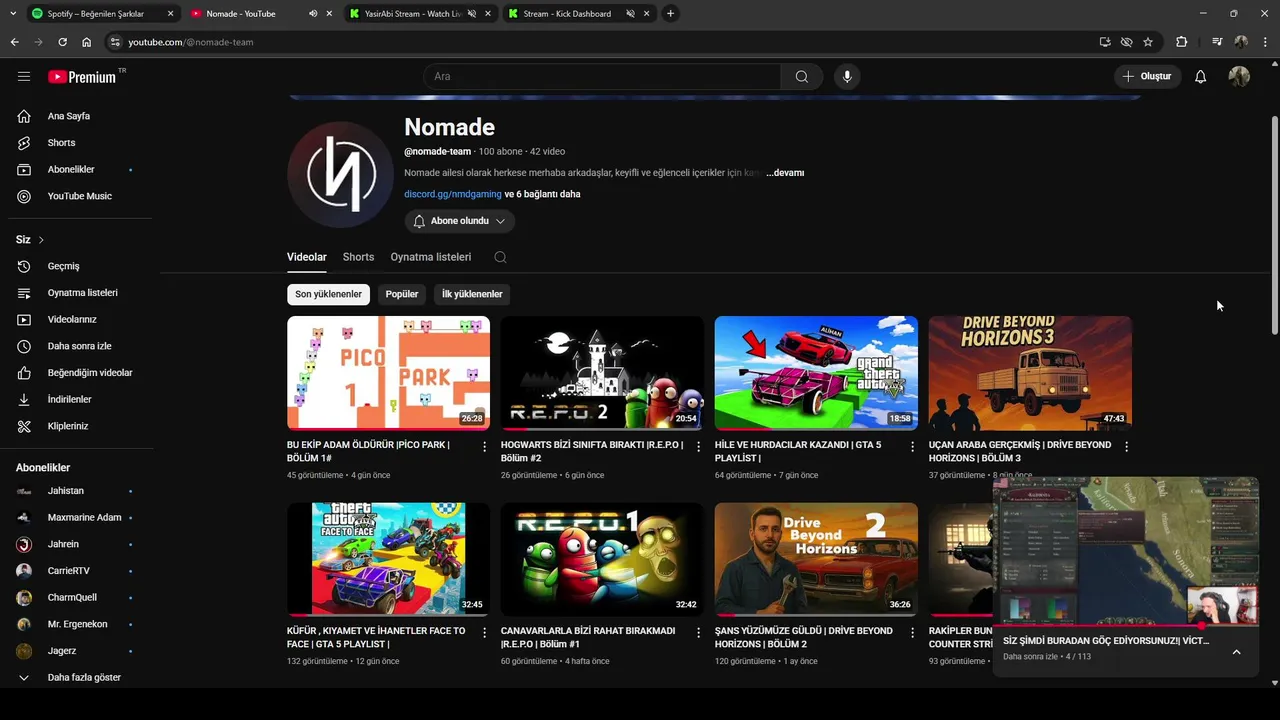Open the Drive Beyond Horizons 3 thumbnail
Screen dimensions: 1280x720
(1030, 373)
